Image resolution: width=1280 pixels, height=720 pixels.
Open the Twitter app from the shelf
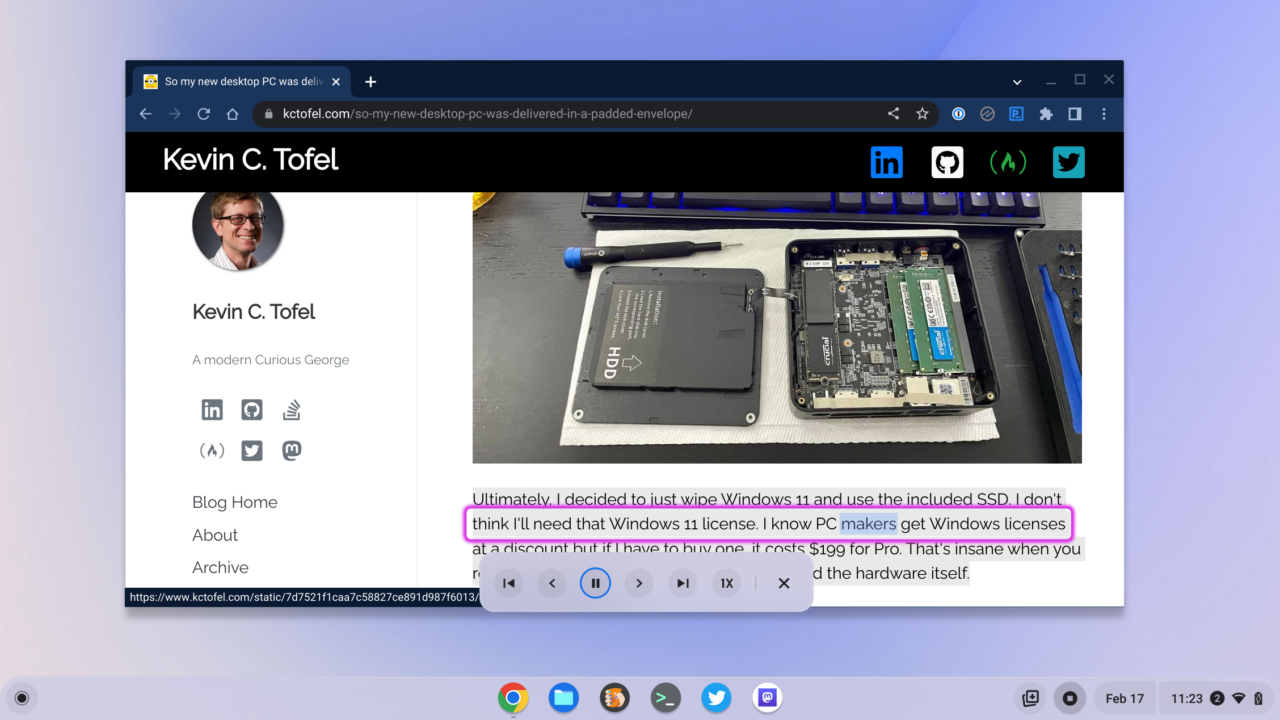tap(716, 698)
